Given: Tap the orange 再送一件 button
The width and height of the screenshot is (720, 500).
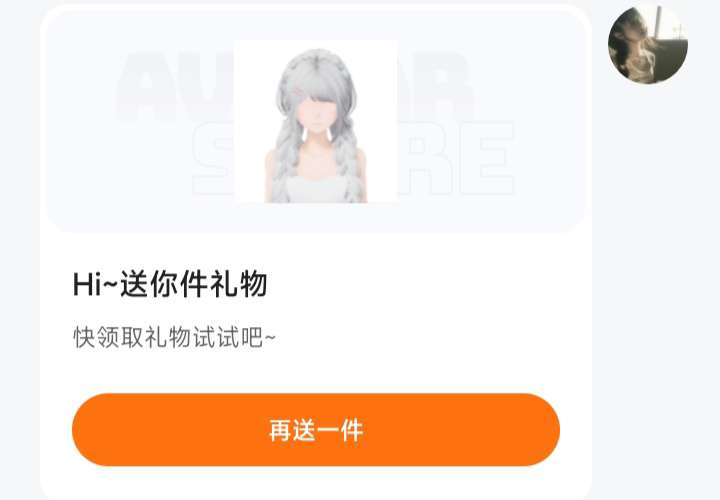Looking at the screenshot, I should [316, 430].
